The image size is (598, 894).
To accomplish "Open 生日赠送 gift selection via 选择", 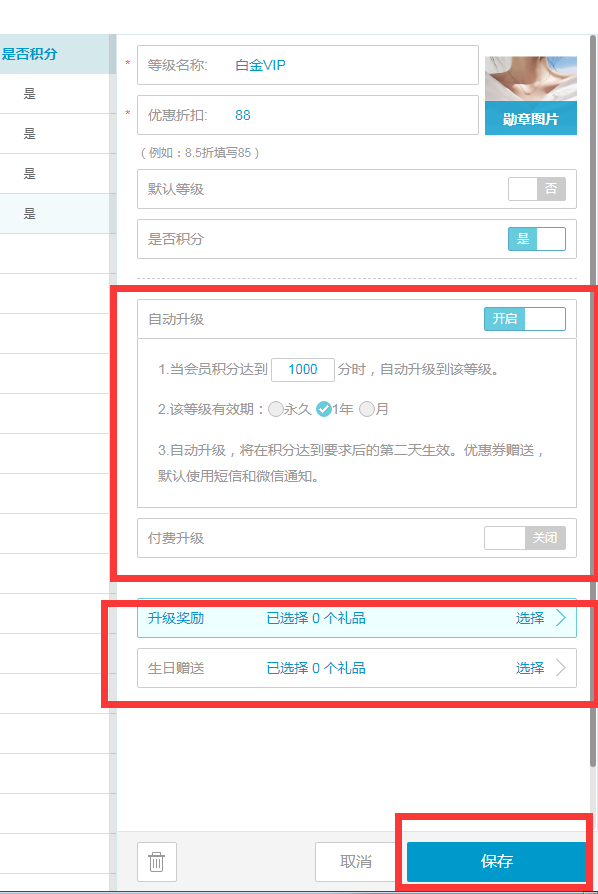I will pyautogui.click(x=530, y=668).
